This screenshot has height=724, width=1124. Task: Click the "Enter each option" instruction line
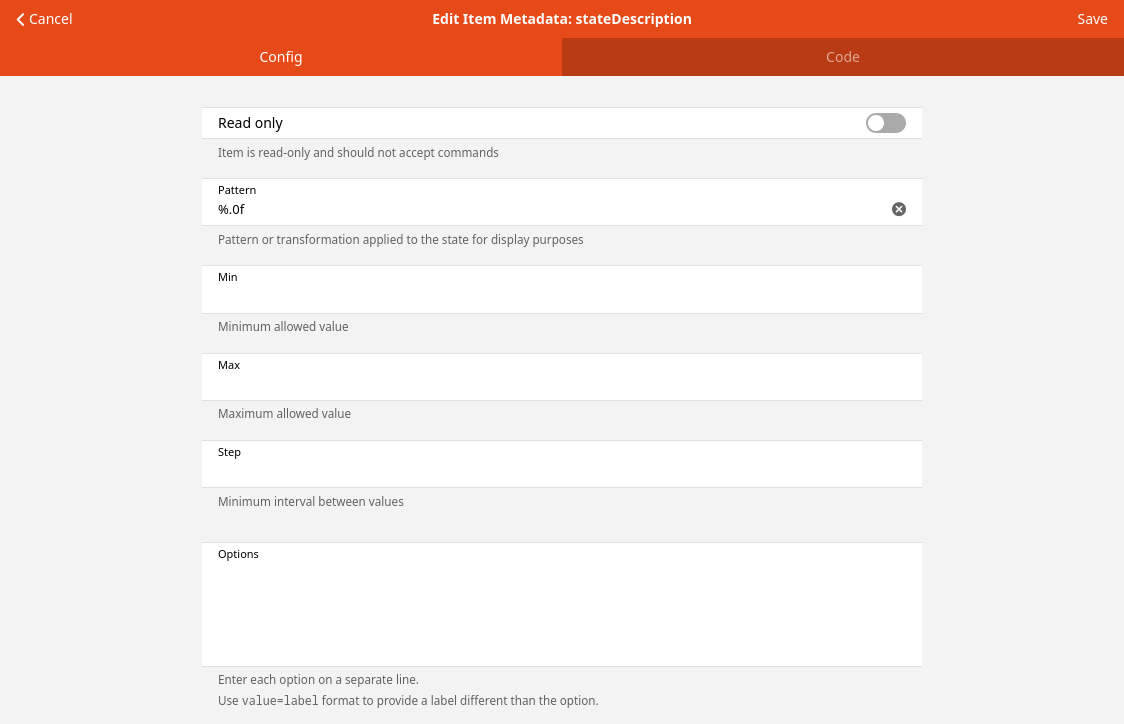click(x=318, y=680)
